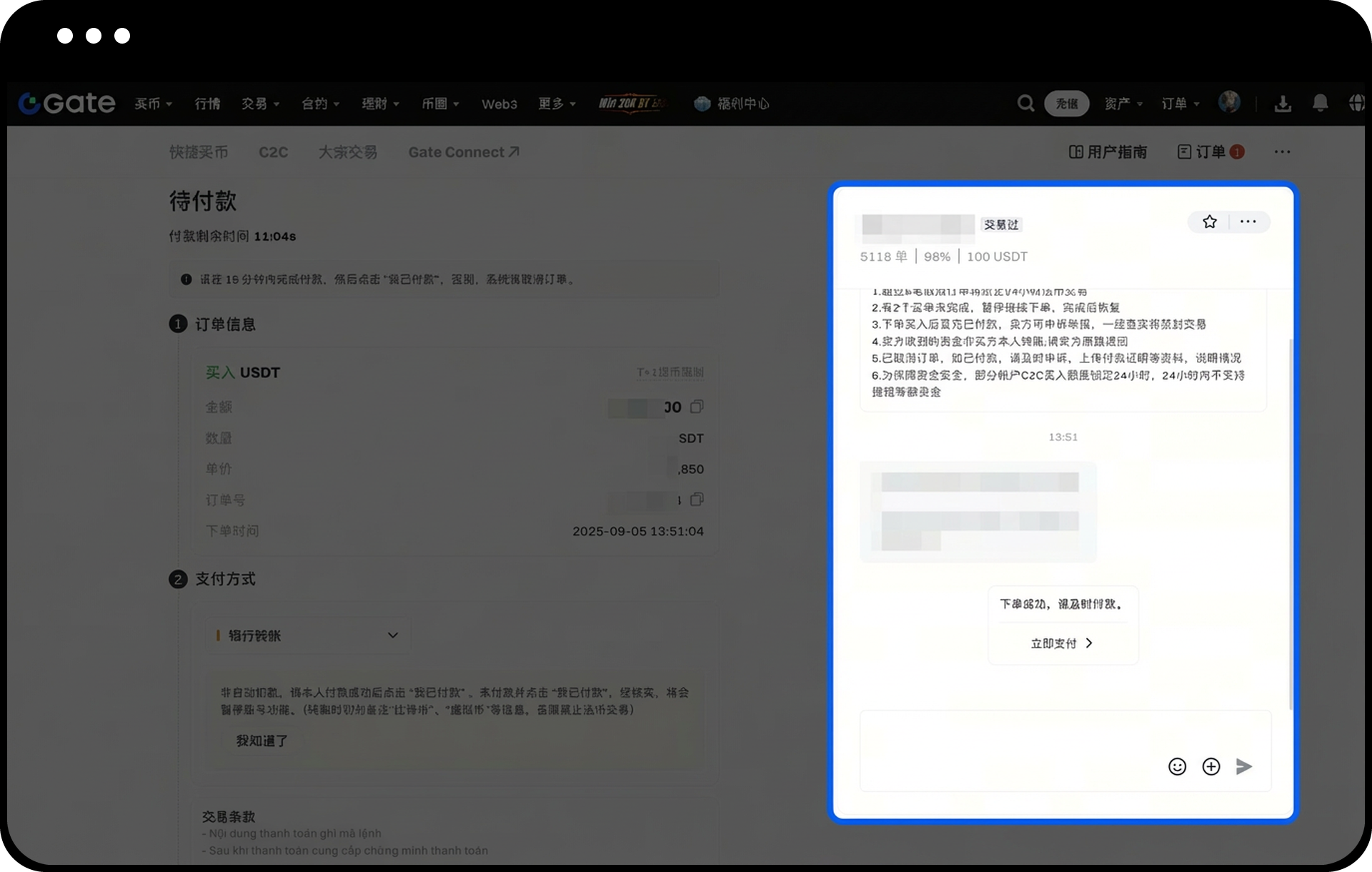Screen dimensions: 1372x872
Task: Open the emoji picker in chat
Action: pyautogui.click(x=1177, y=766)
